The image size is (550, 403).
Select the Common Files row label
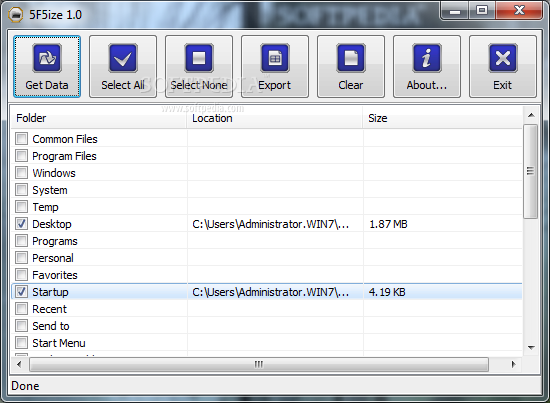[x=65, y=139]
